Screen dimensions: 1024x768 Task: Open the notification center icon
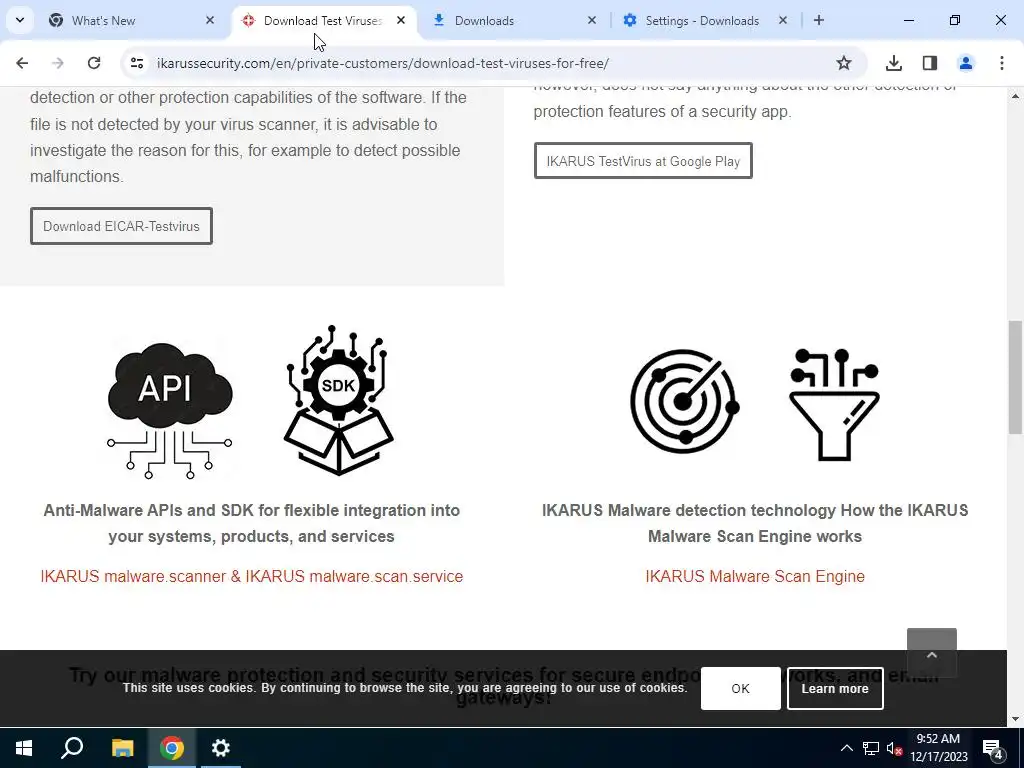pyautogui.click(x=993, y=748)
